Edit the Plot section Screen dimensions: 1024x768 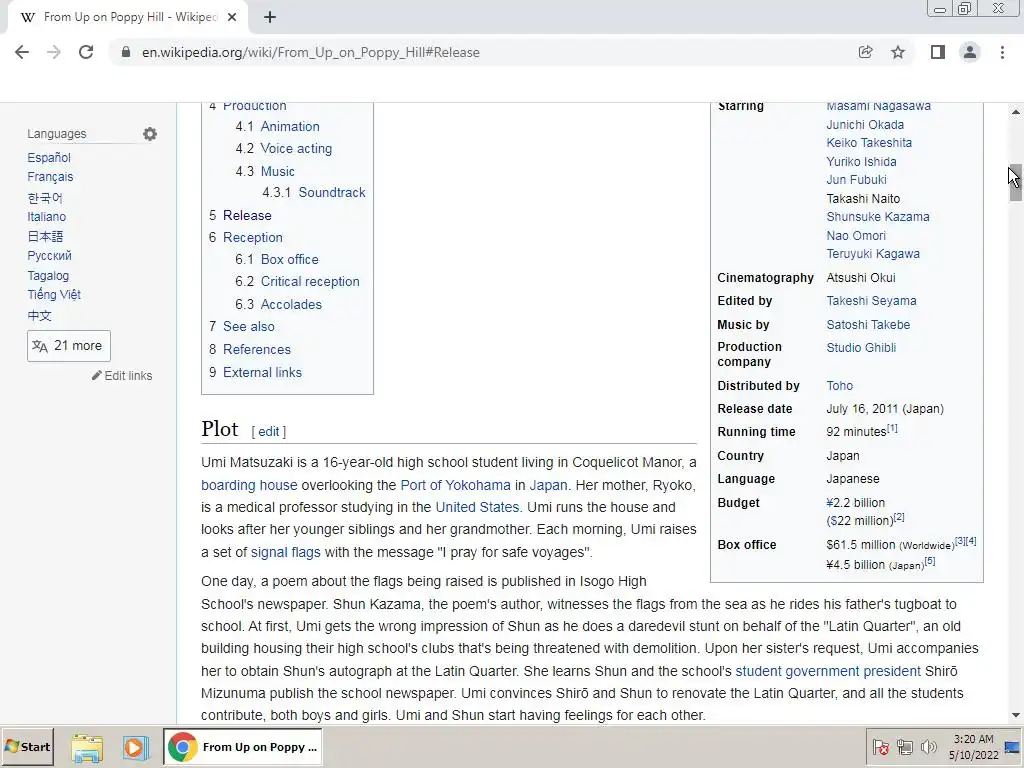[268, 432]
